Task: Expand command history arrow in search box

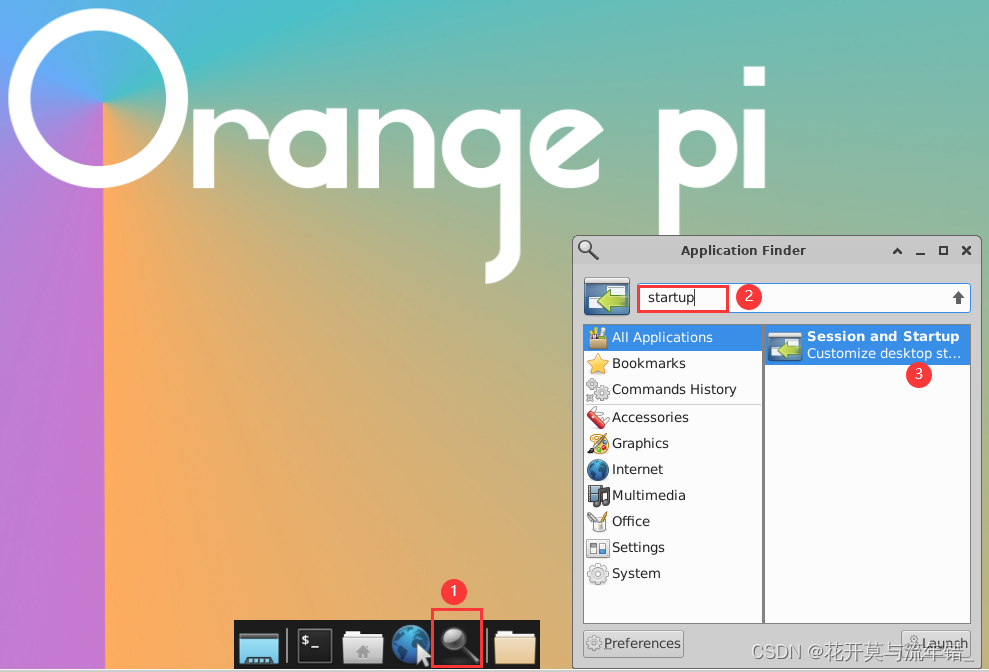Action: tap(958, 298)
